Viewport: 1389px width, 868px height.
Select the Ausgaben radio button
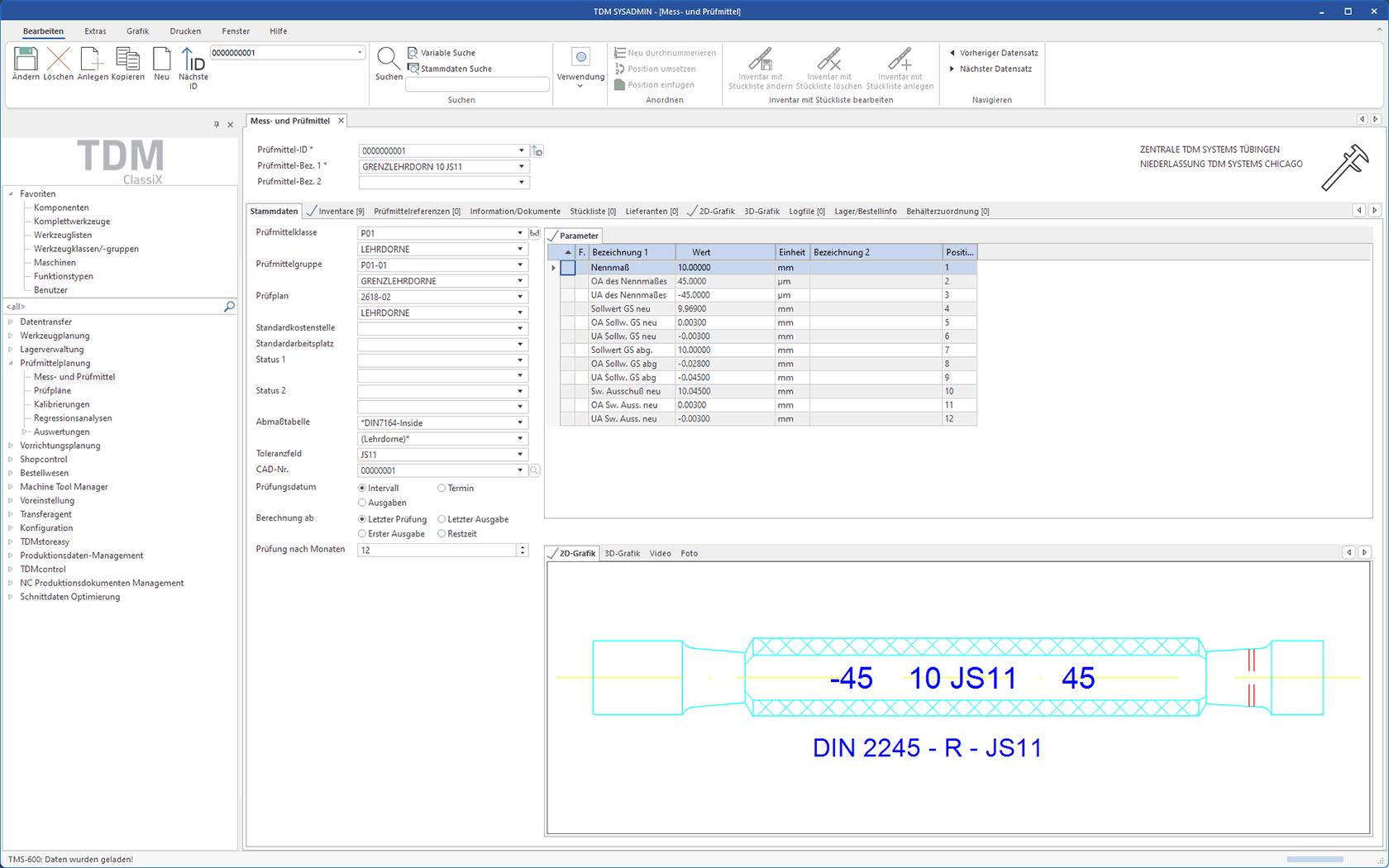[362, 503]
